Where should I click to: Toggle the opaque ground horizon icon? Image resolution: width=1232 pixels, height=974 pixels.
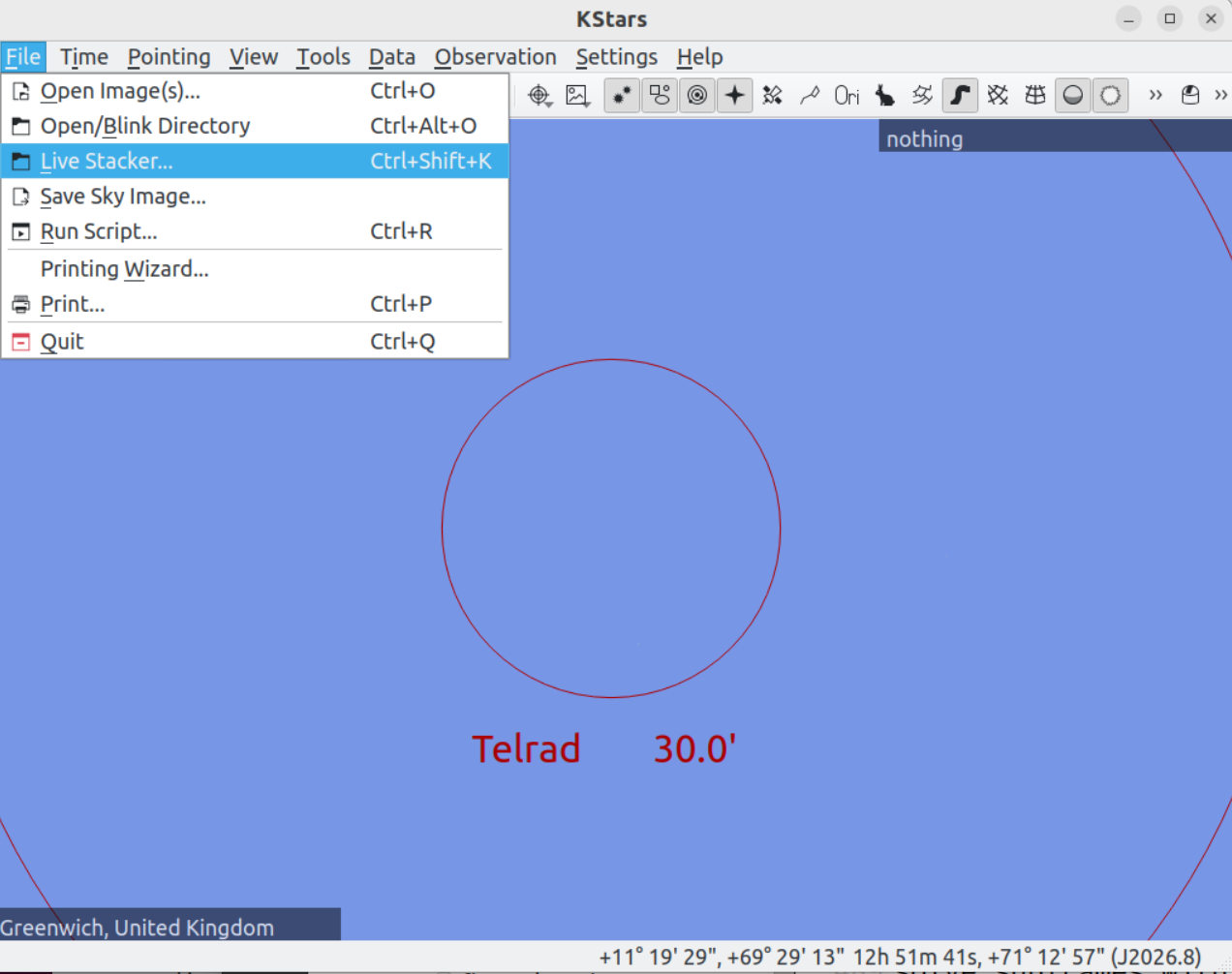tap(1073, 95)
